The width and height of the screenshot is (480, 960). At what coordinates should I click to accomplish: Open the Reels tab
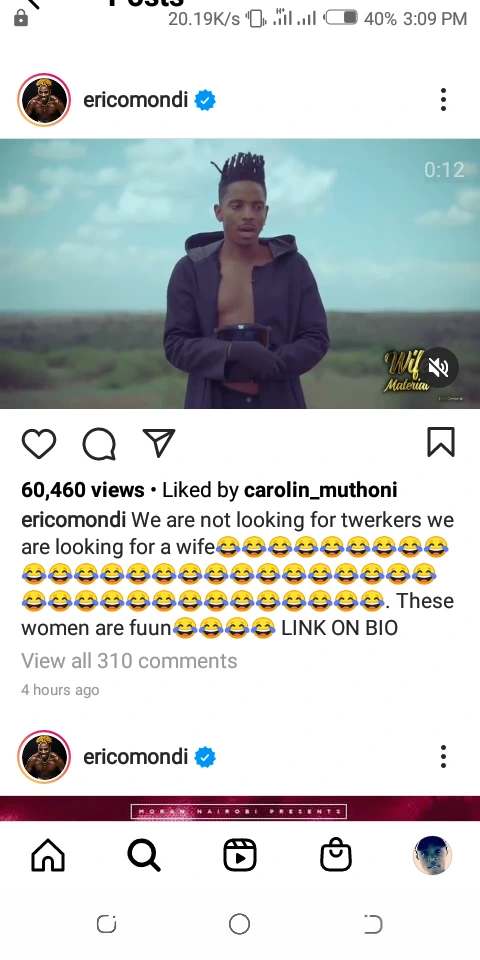(x=240, y=855)
